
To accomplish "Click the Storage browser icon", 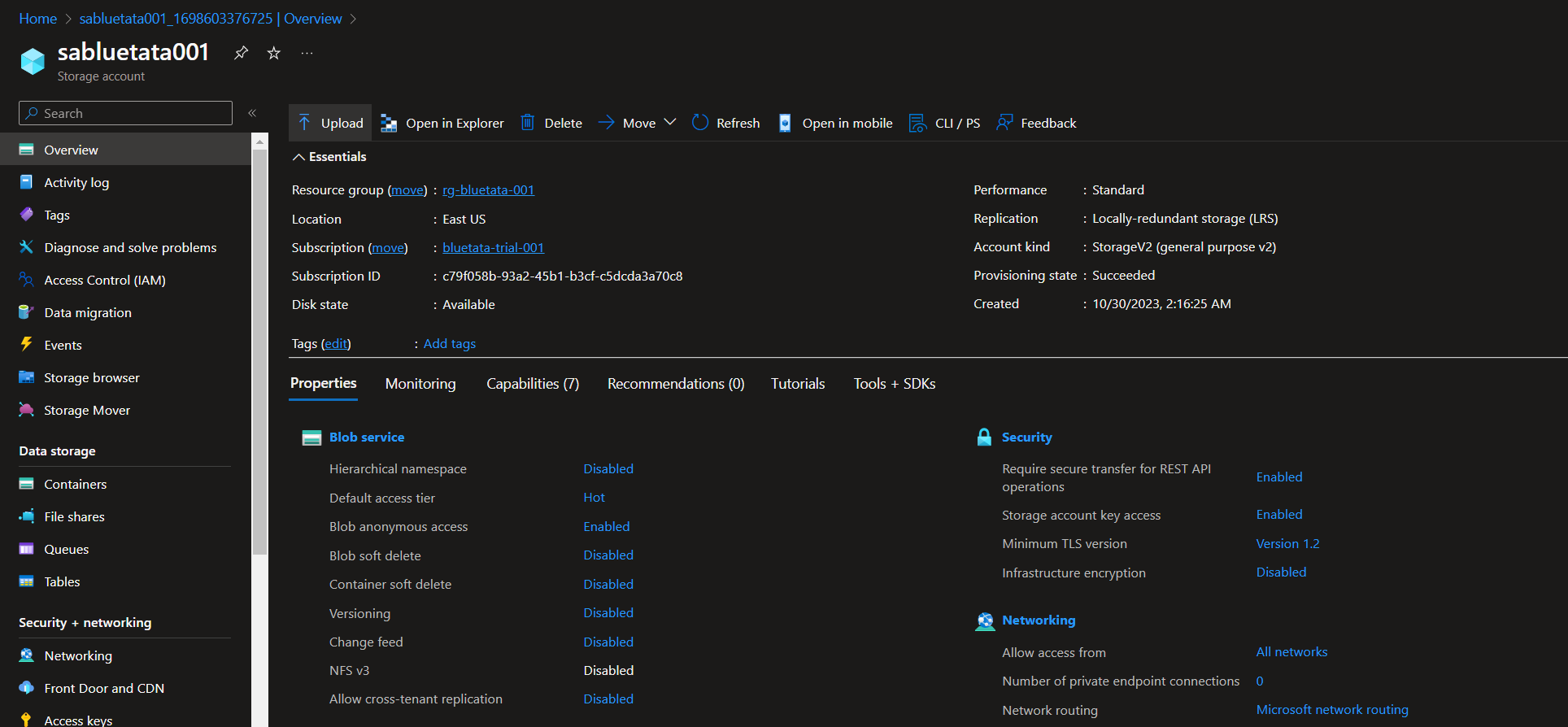I will pos(26,377).
